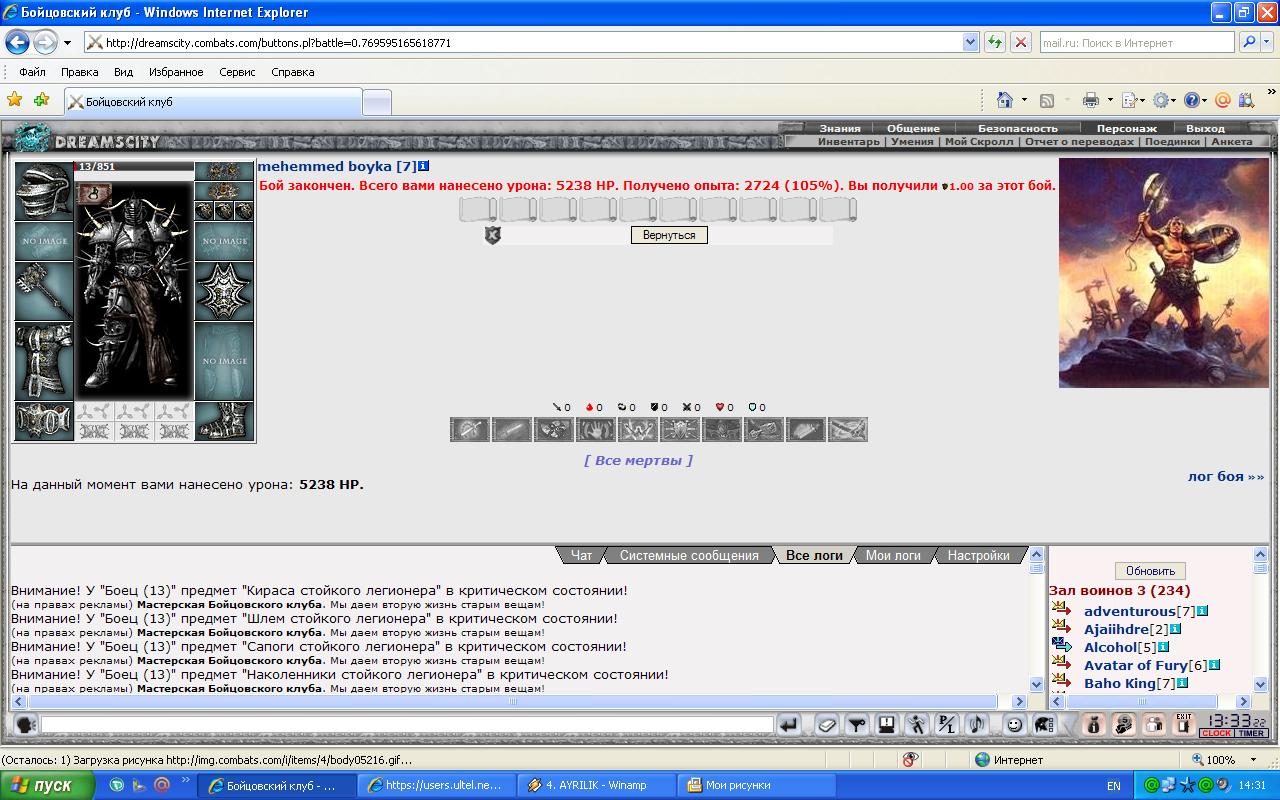Click the Stop loading red X icon
This screenshot has height=800, width=1280.
pyautogui.click(x=1020, y=42)
